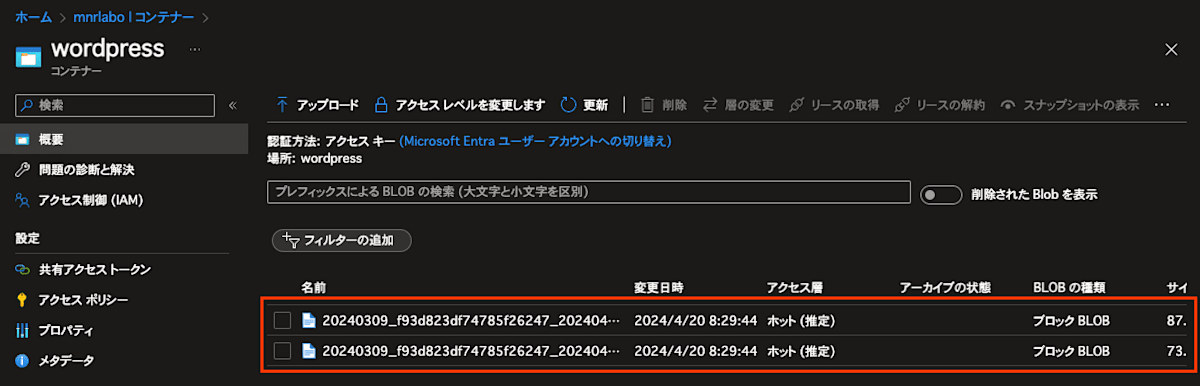Click the file icon in the 73. row
Image resolution: width=1200 pixels, height=386 pixels.
(x=309, y=351)
